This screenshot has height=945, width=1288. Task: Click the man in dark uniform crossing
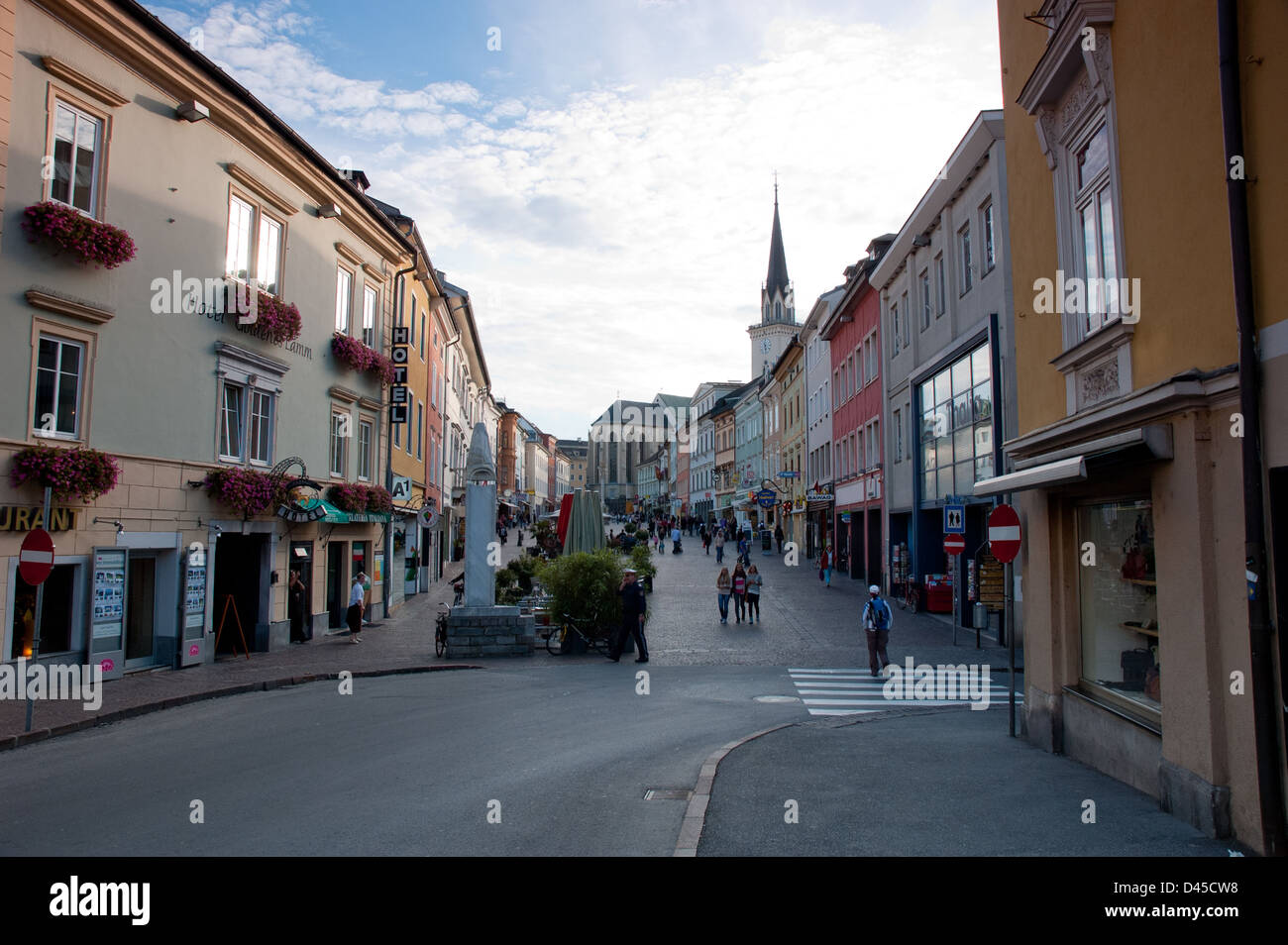(x=630, y=615)
